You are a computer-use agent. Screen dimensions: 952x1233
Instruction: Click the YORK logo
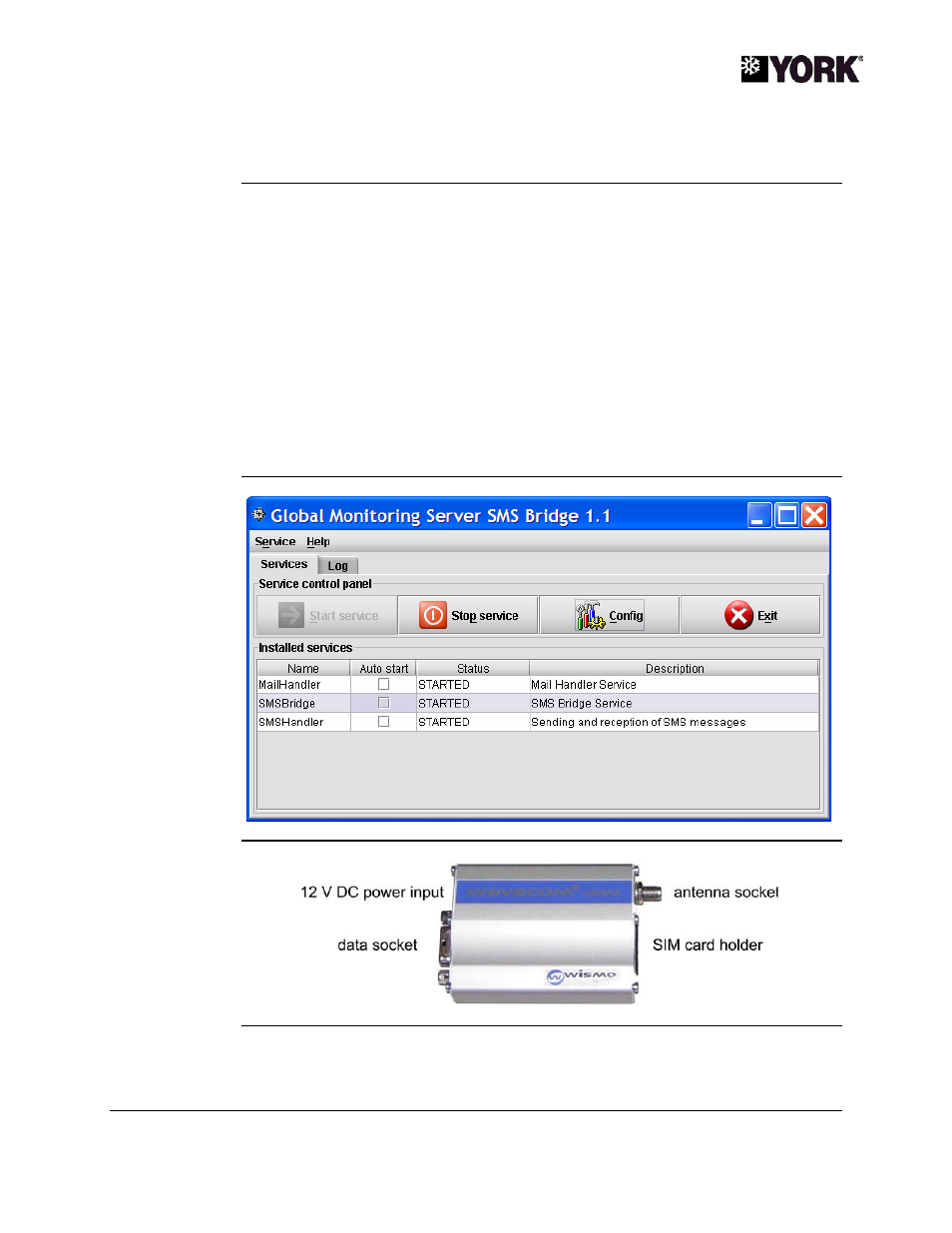[802, 69]
